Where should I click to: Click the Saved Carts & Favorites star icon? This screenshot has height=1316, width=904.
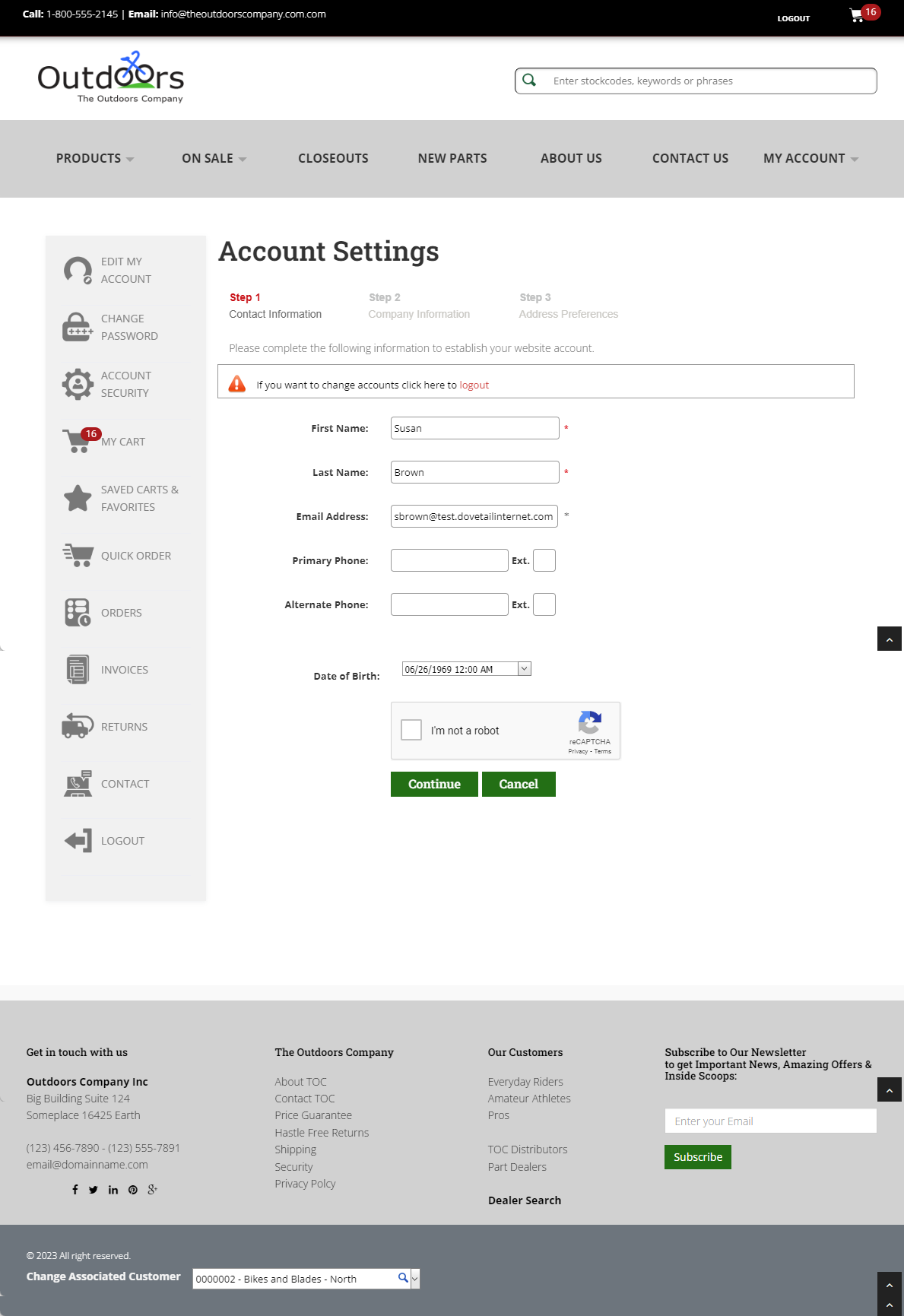78,498
